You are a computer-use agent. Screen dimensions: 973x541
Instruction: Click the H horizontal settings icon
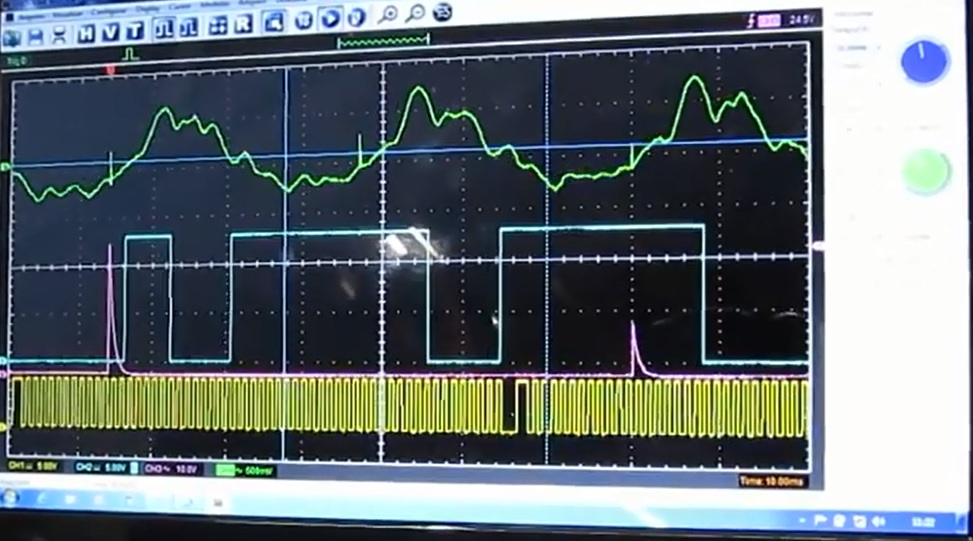tap(86, 34)
